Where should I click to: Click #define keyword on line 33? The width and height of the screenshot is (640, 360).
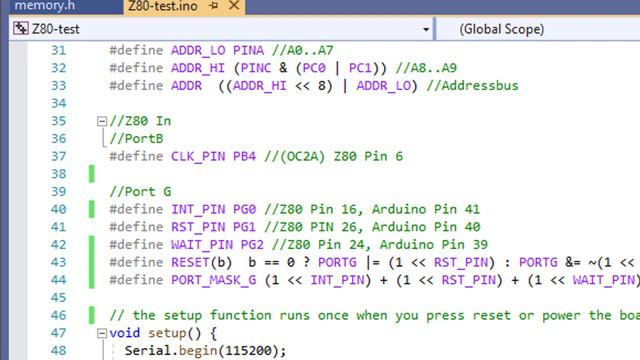tap(136, 86)
